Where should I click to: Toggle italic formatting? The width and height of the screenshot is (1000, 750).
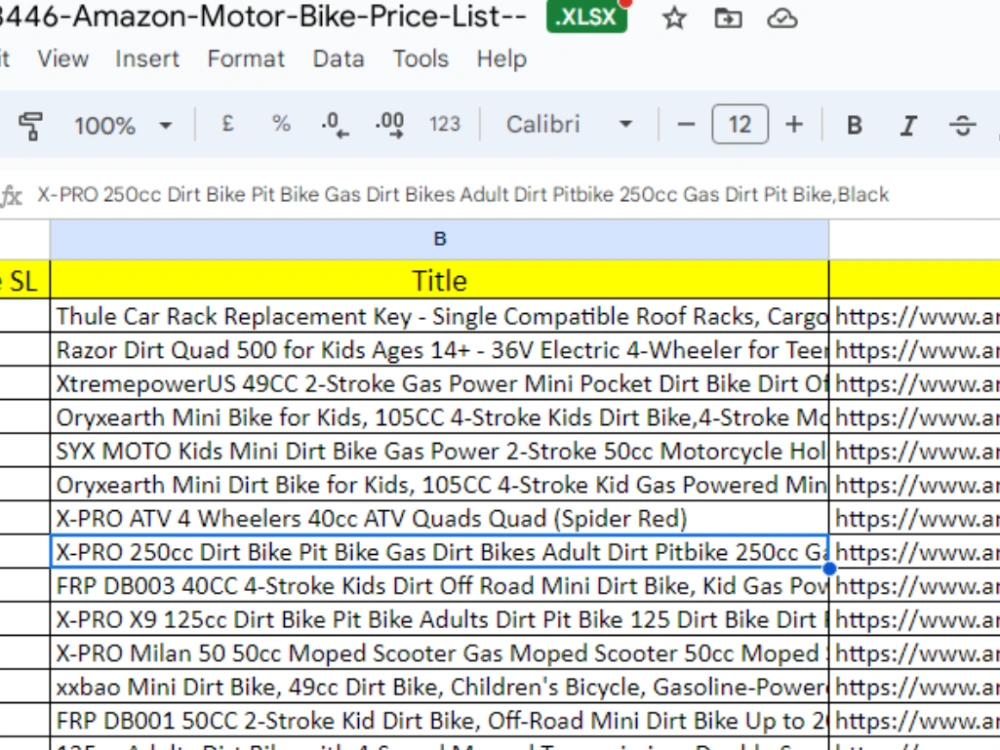[908, 125]
